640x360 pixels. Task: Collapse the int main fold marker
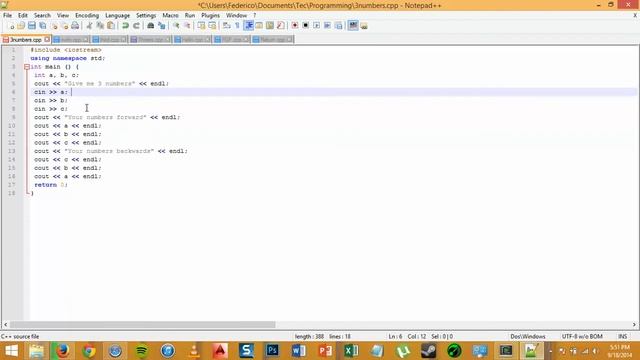27,67
